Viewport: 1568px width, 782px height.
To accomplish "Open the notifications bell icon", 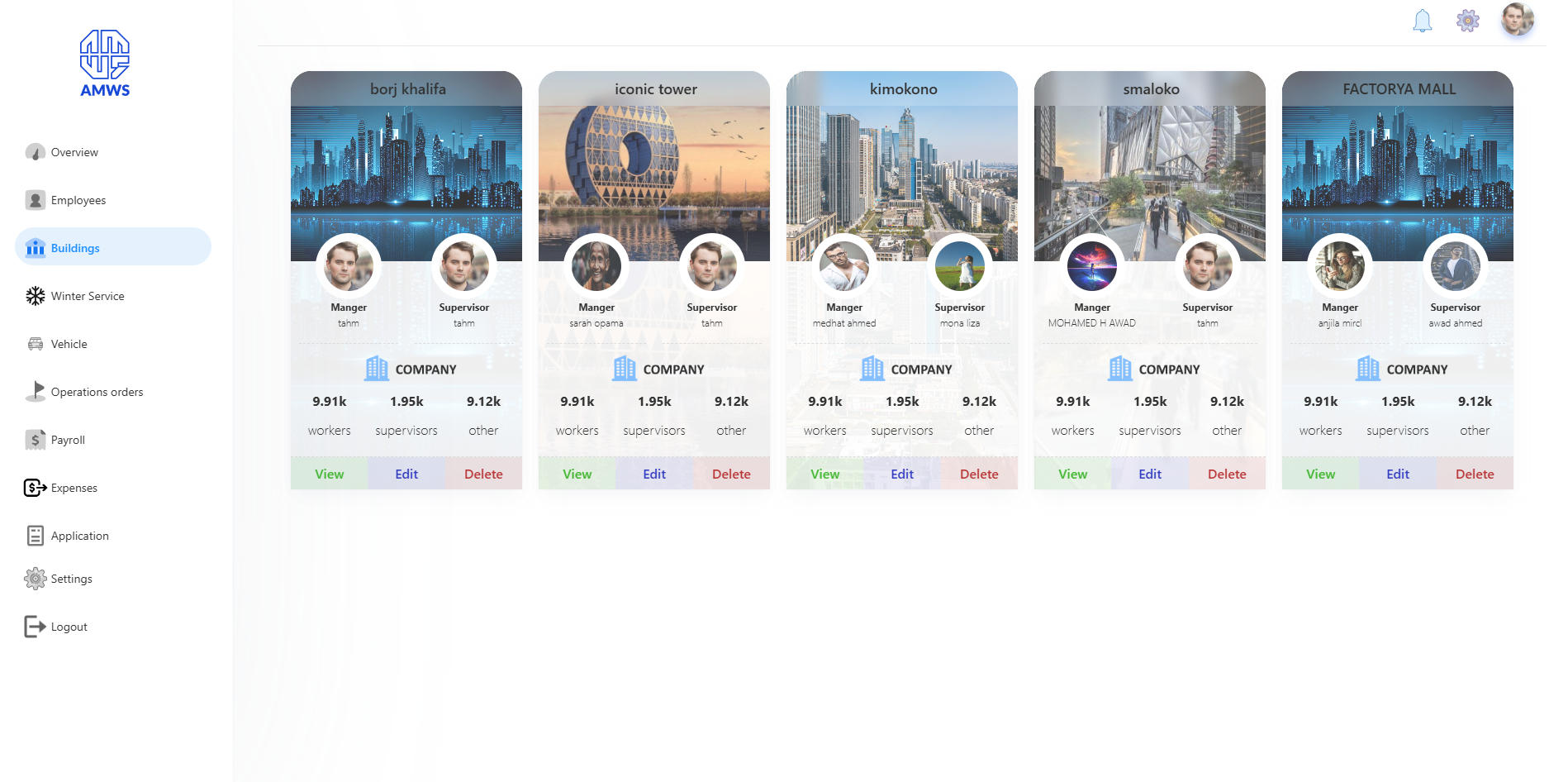I will [x=1422, y=21].
